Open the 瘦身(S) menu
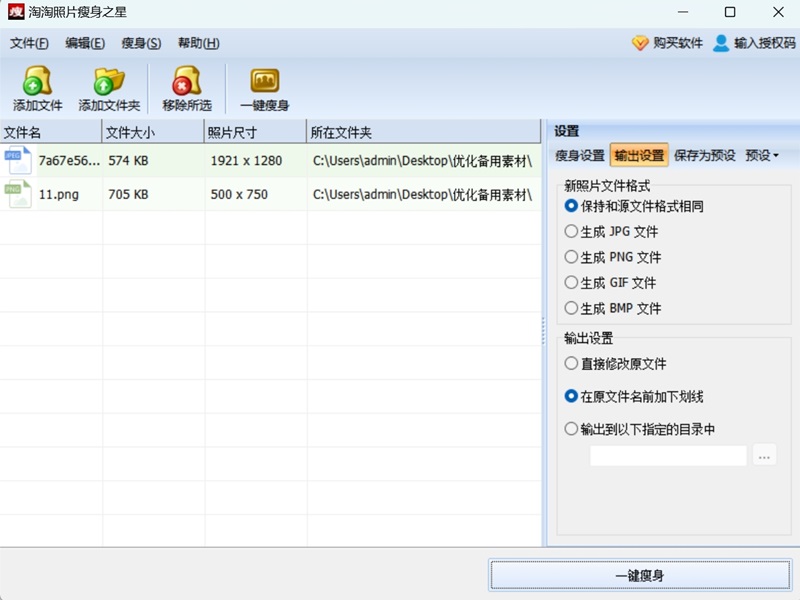 click(141, 43)
